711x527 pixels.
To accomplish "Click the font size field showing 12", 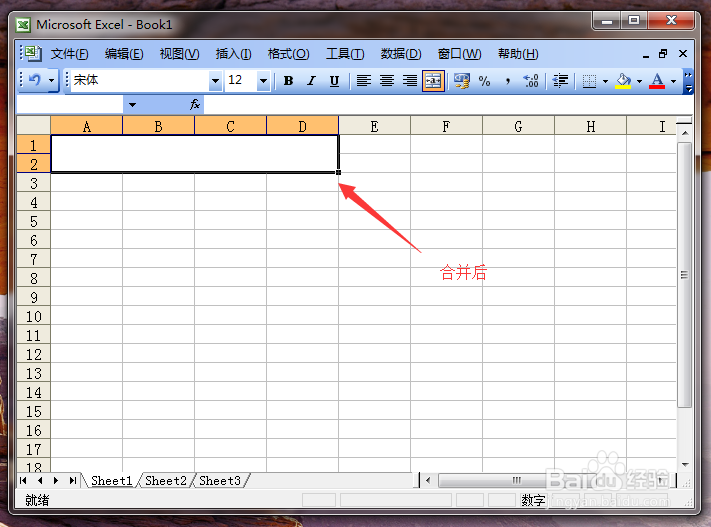I will pos(241,81).
